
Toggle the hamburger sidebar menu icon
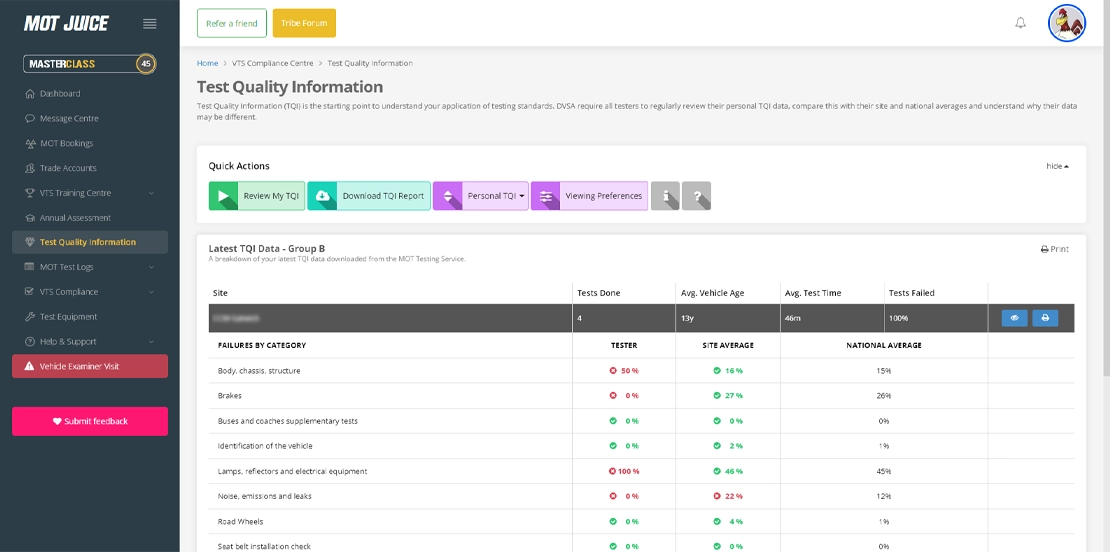point(149,23)
